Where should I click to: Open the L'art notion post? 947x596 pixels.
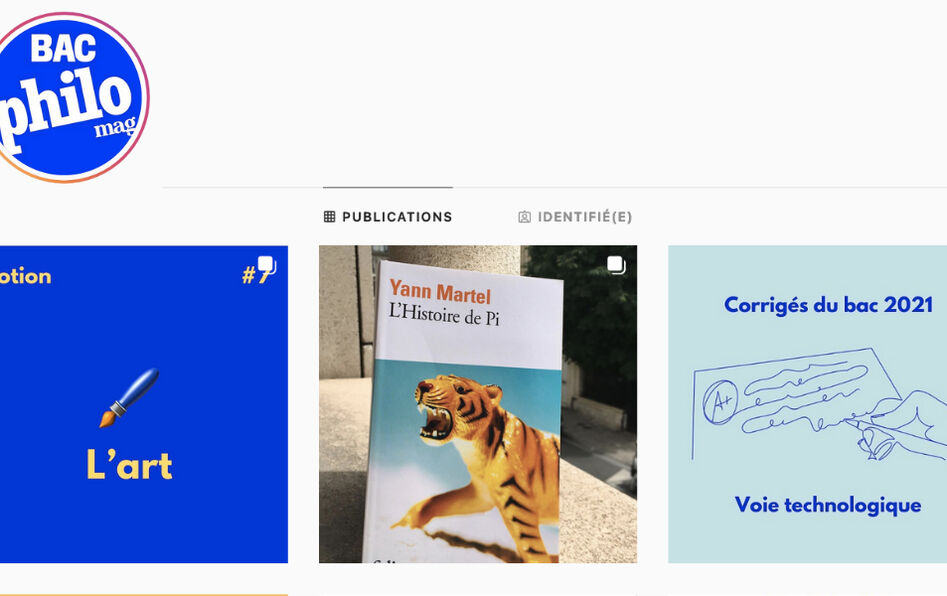[144, 404]
